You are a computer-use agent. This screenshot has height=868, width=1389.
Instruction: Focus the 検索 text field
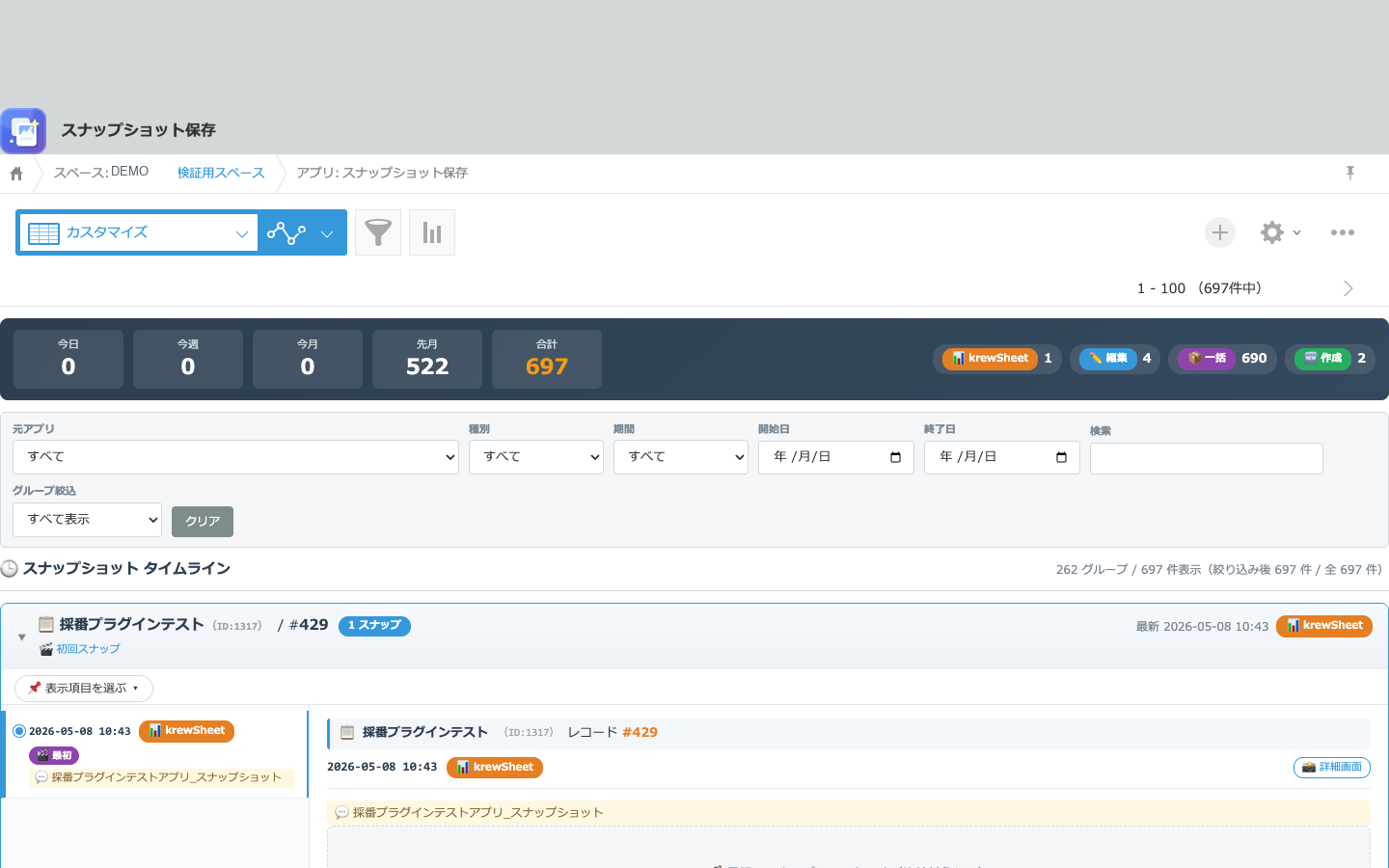(x=1207, y=459)
